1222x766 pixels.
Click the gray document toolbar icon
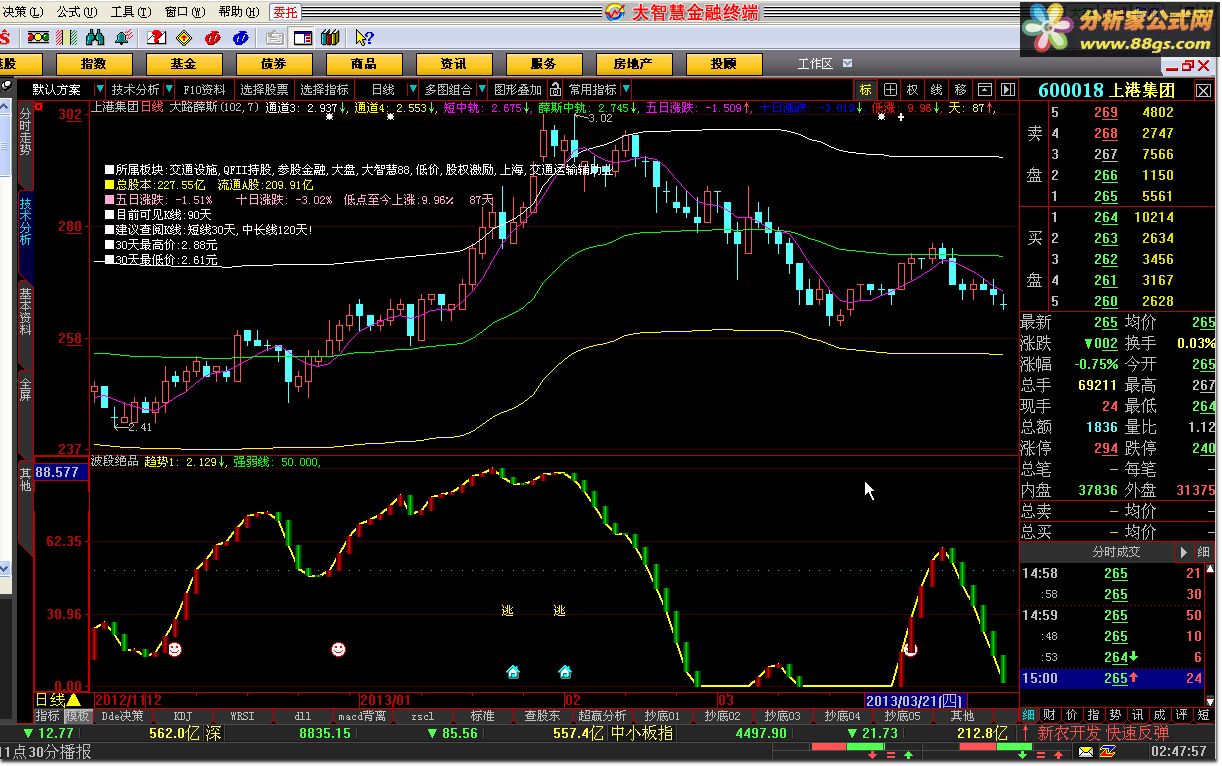pos(275,38)
